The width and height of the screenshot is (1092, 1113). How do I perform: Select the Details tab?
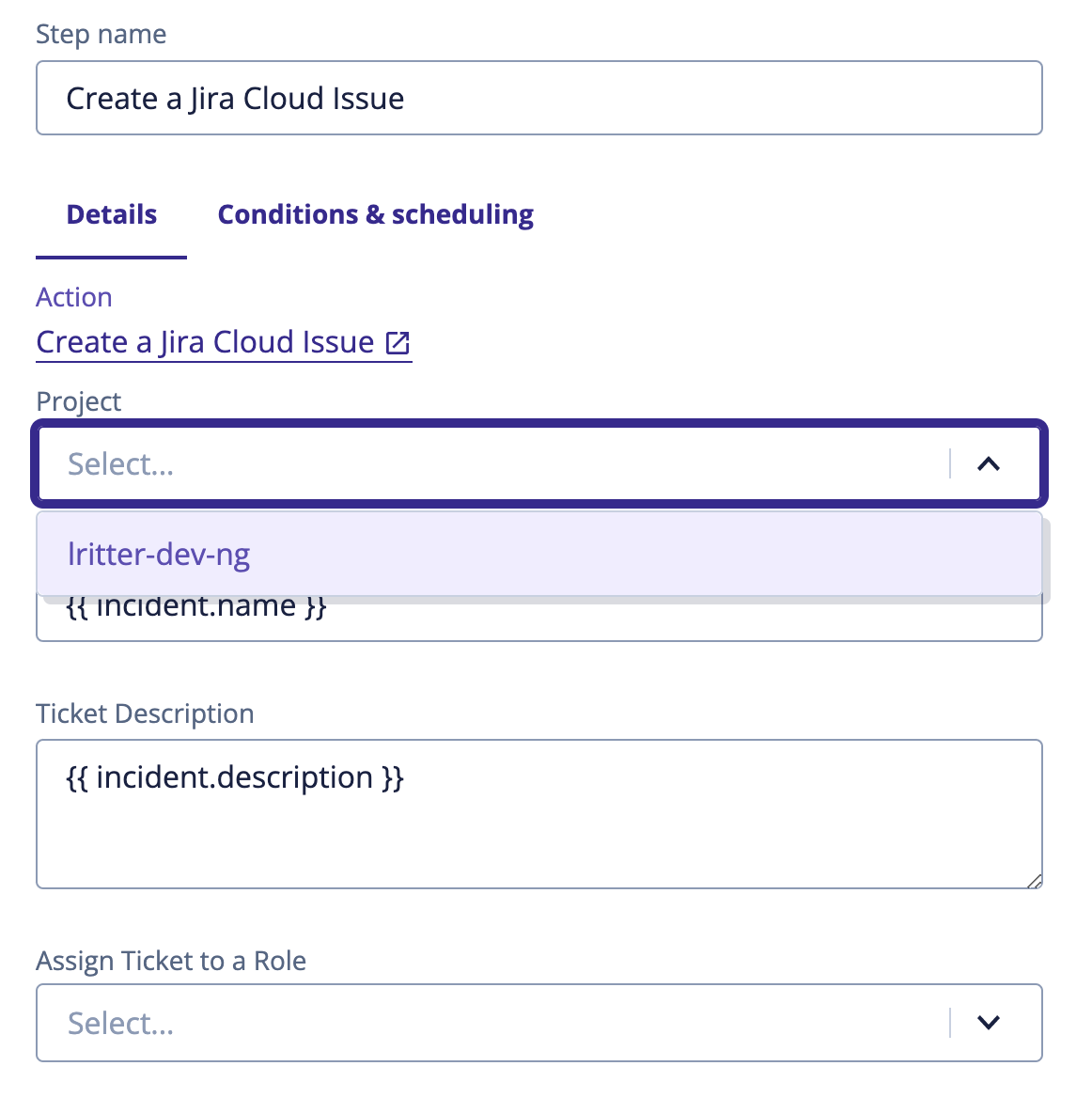[111, 214]
